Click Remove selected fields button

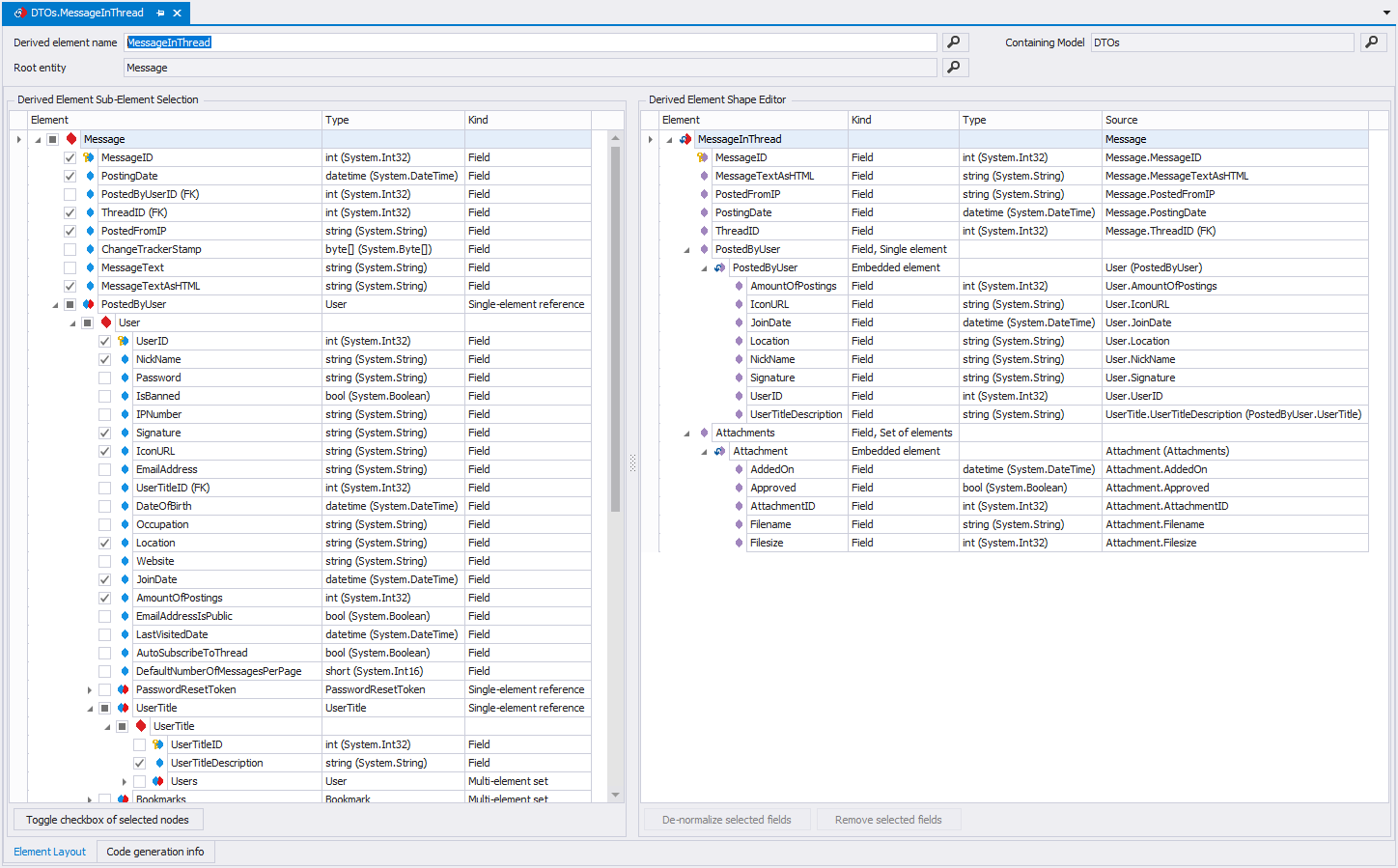[888, 820]
